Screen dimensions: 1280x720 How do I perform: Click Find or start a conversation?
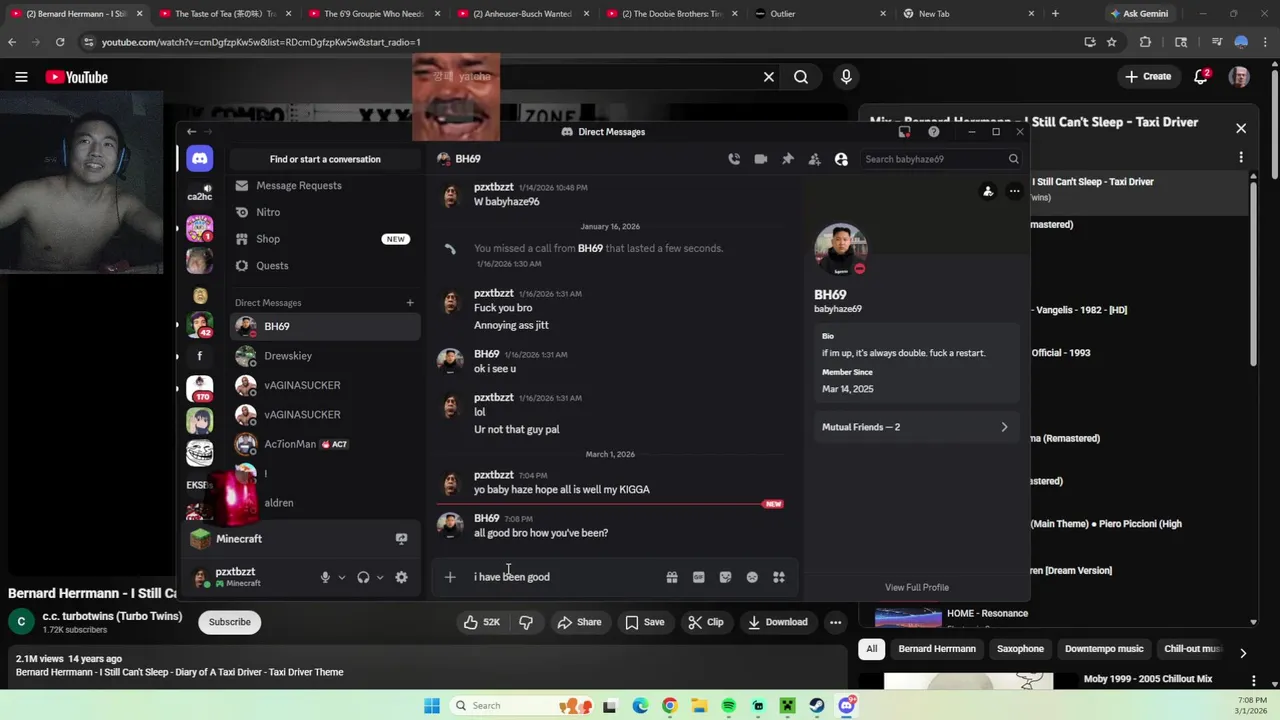[325, 159]
